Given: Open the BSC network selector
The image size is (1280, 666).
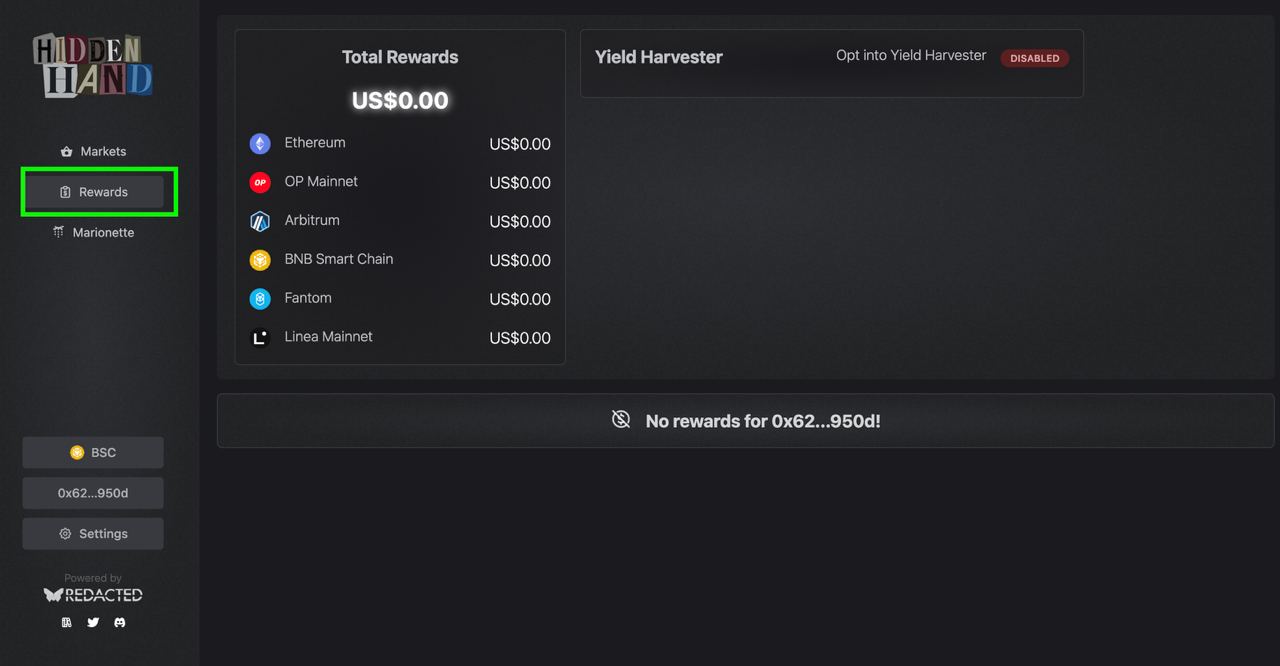Looking at the screenshot, I should pyautogui.click(x=93, y=453).
